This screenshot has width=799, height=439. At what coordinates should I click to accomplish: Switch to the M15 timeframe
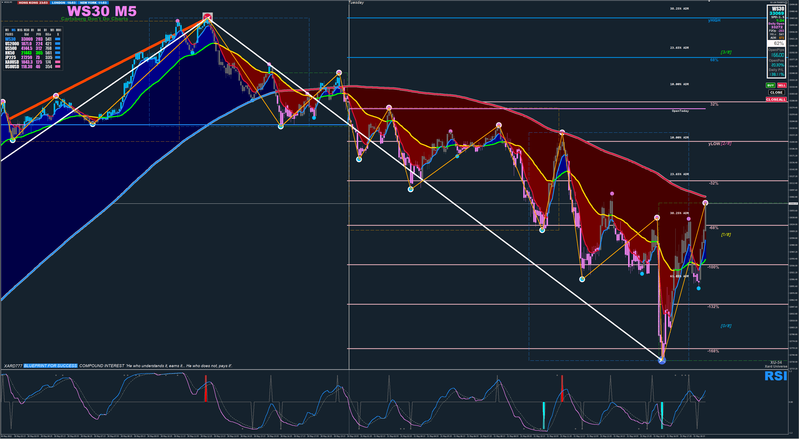(20, 30)
